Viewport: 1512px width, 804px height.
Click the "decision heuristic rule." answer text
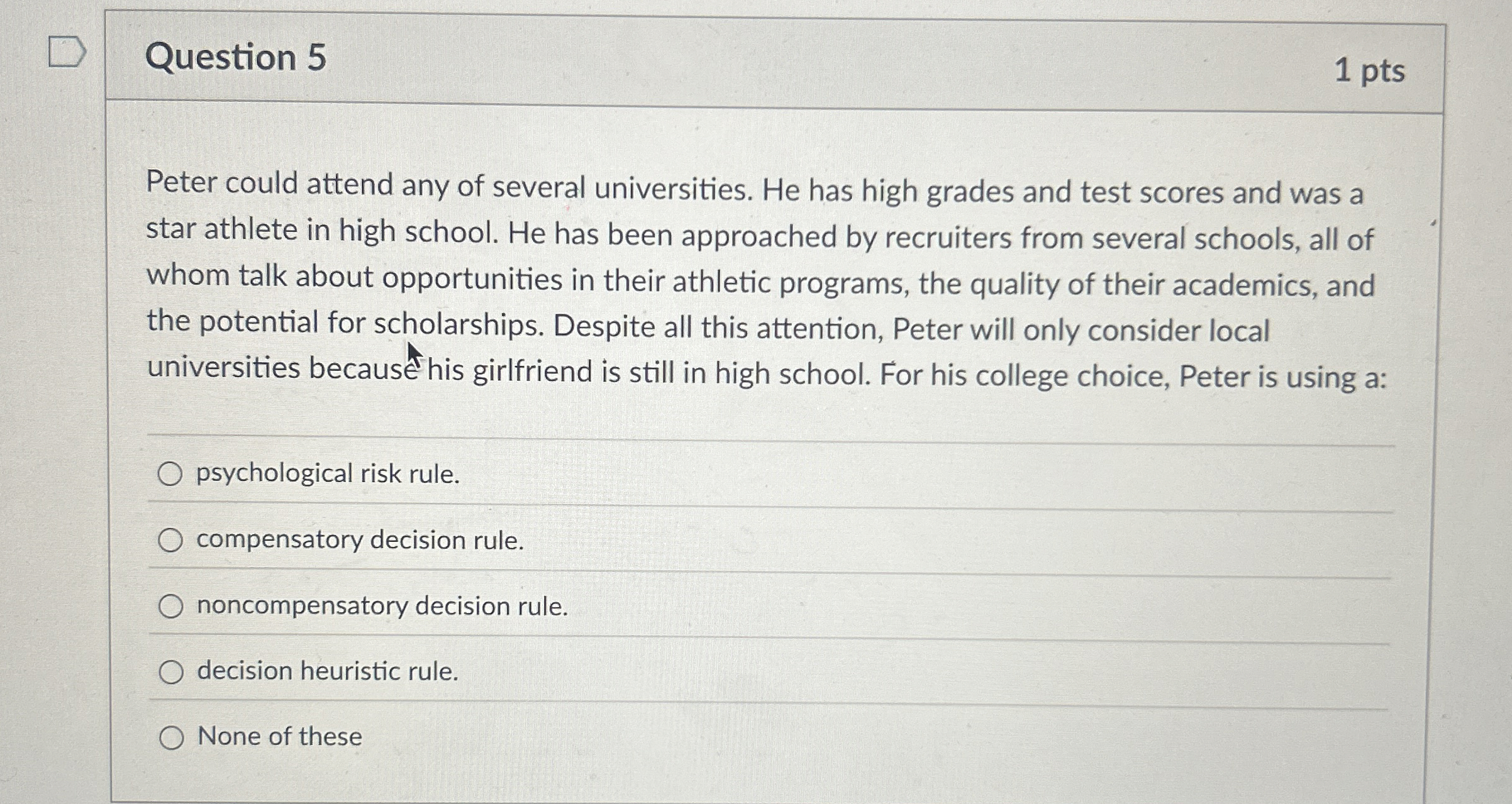328,671
